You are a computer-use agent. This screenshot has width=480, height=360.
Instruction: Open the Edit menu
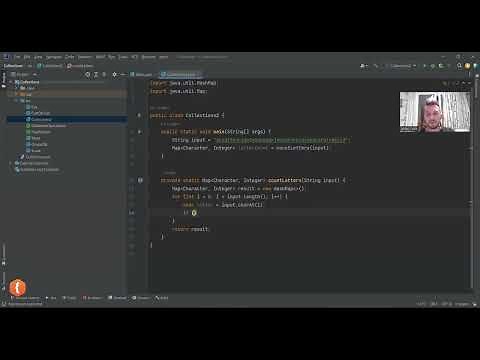click(x=27, y=57)
